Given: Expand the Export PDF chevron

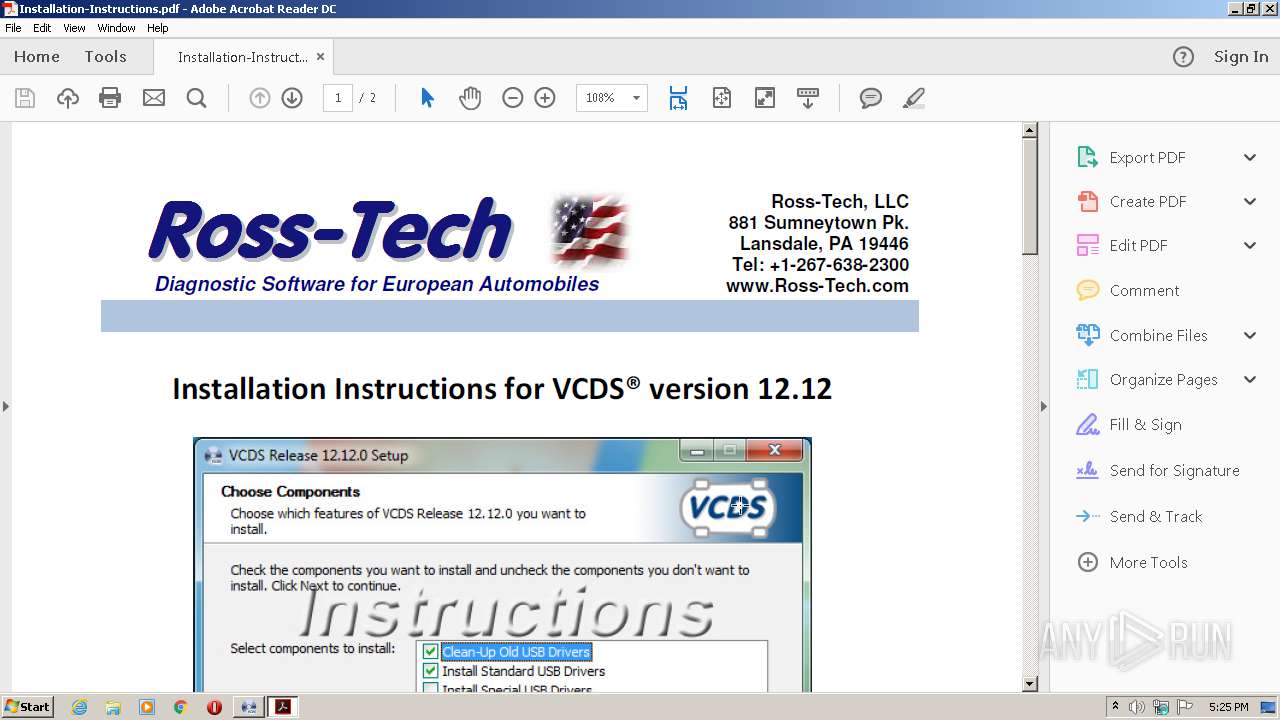Looking at the screenshot, I should click(x=1250, y=157).
